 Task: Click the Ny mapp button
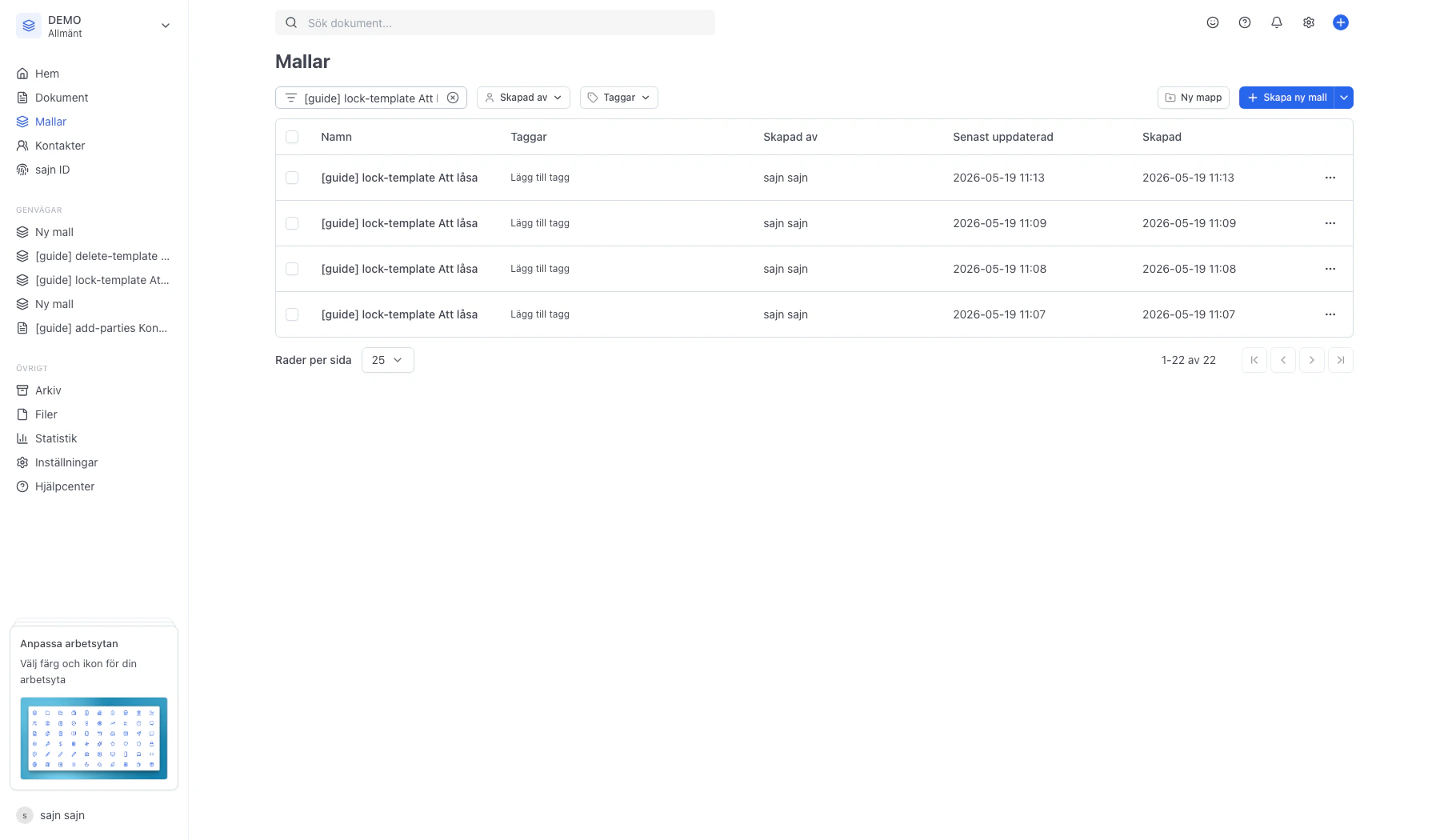tap(1193, 98)
